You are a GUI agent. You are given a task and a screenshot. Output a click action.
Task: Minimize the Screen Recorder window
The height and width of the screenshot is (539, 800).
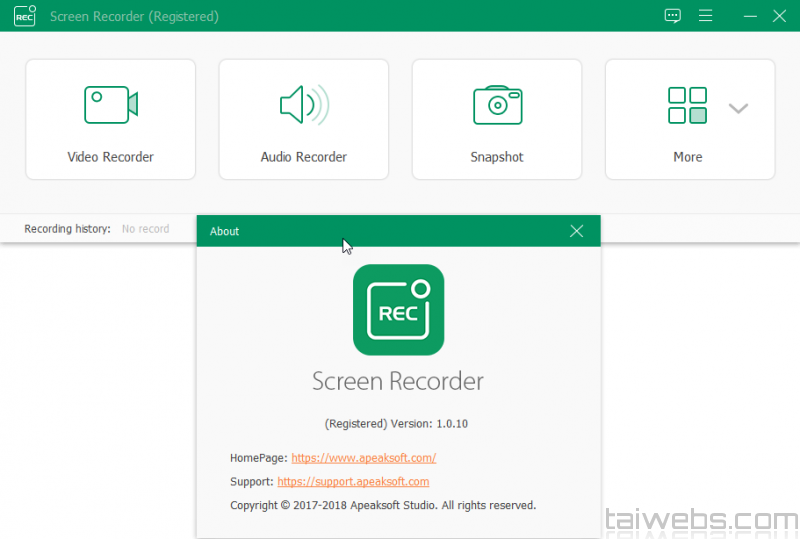750,16
